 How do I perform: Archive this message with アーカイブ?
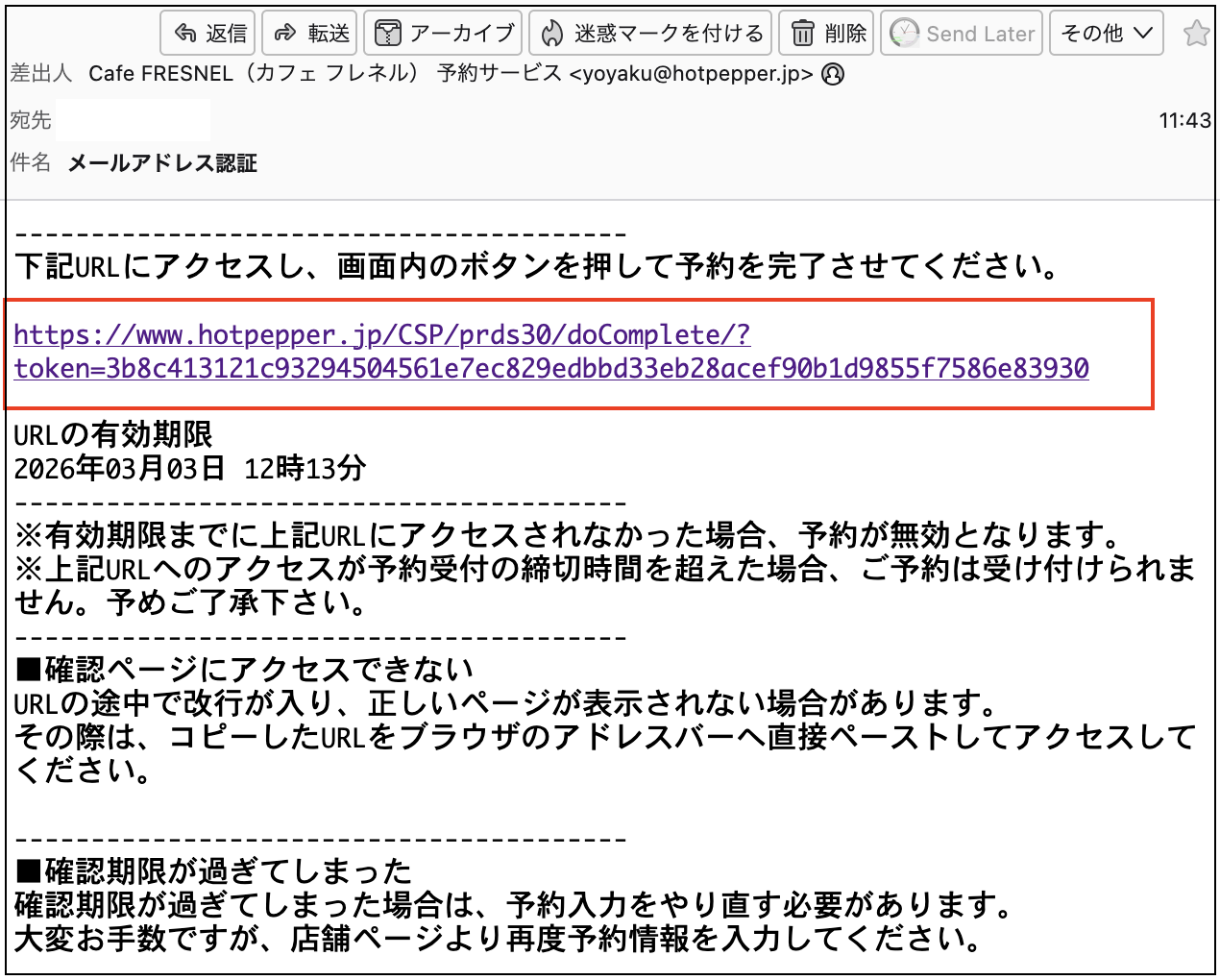tap(443, 34)
